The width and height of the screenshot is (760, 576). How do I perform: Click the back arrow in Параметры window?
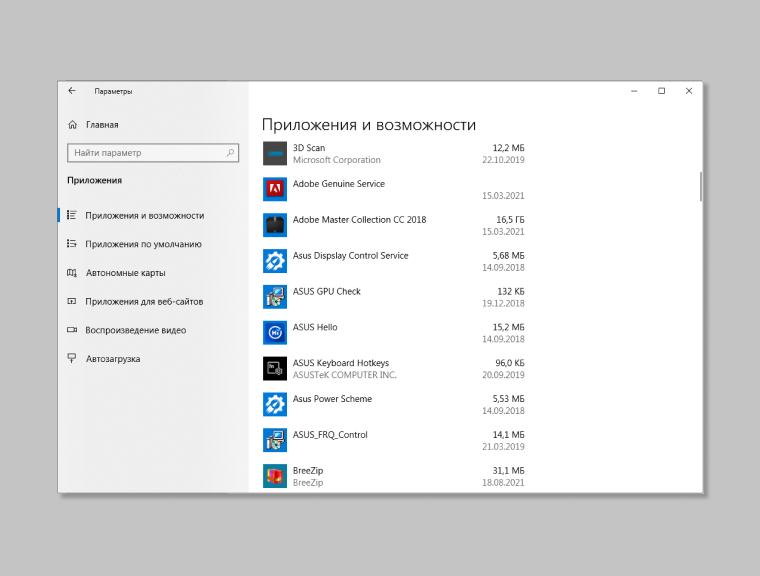[72, 91]
